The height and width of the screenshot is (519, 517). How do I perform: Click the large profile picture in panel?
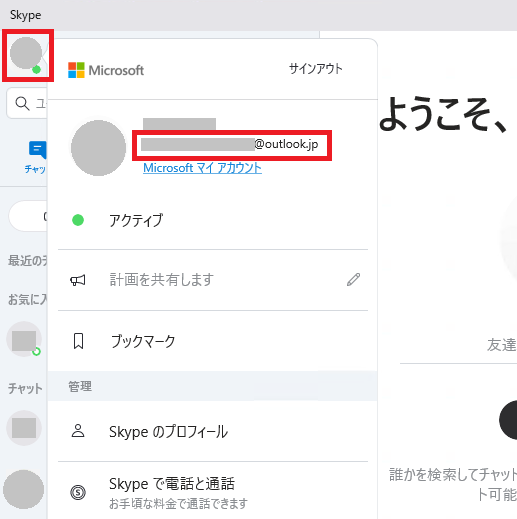pyautogui.click(x=98, y=148)
